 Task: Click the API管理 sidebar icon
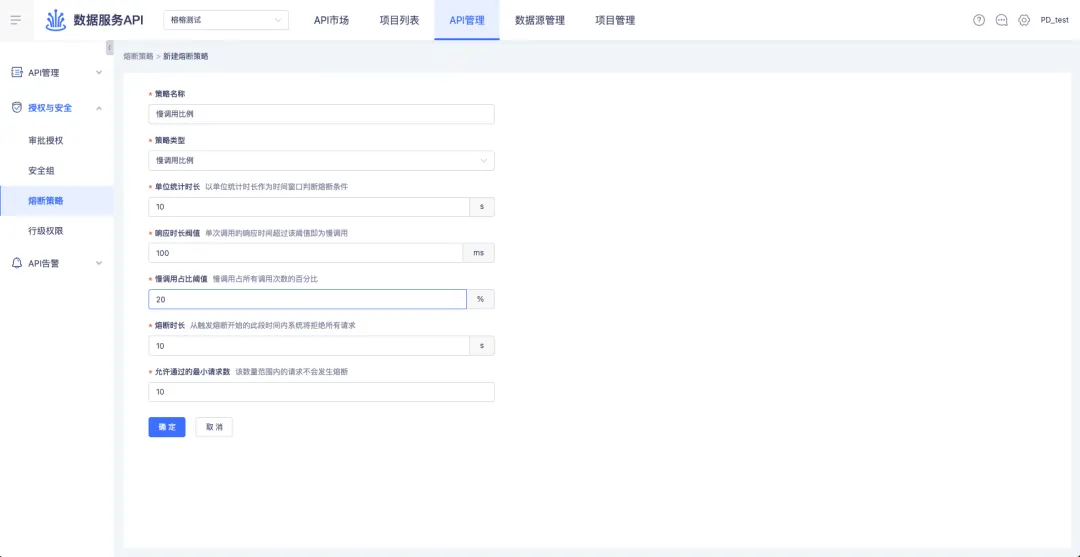[x=17, y=72]
